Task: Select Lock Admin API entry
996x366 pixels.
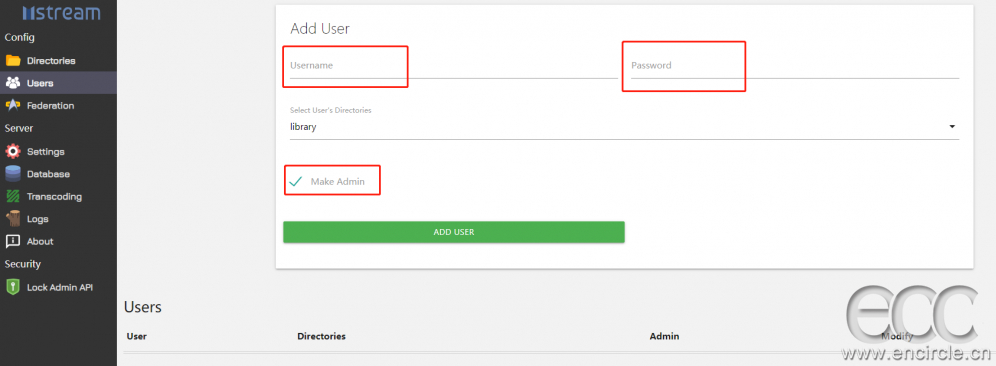Action: 58,287
